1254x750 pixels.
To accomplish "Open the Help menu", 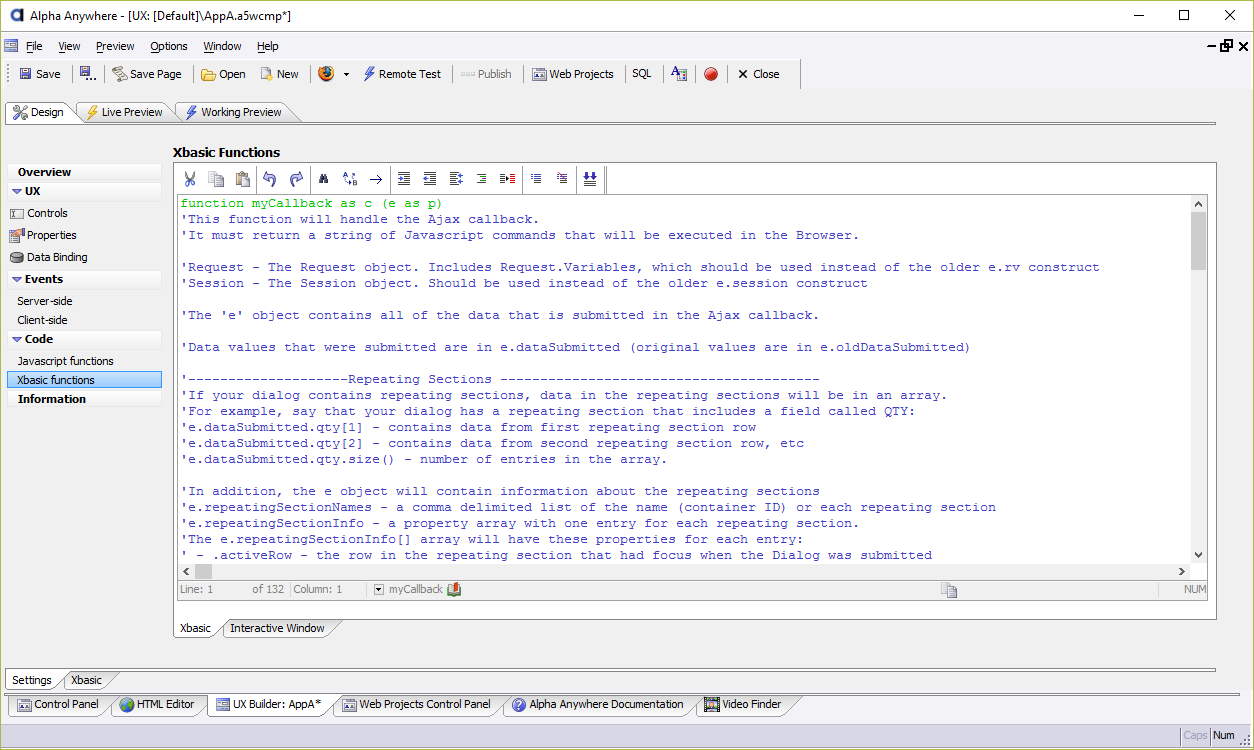I will tap(267, 46).
